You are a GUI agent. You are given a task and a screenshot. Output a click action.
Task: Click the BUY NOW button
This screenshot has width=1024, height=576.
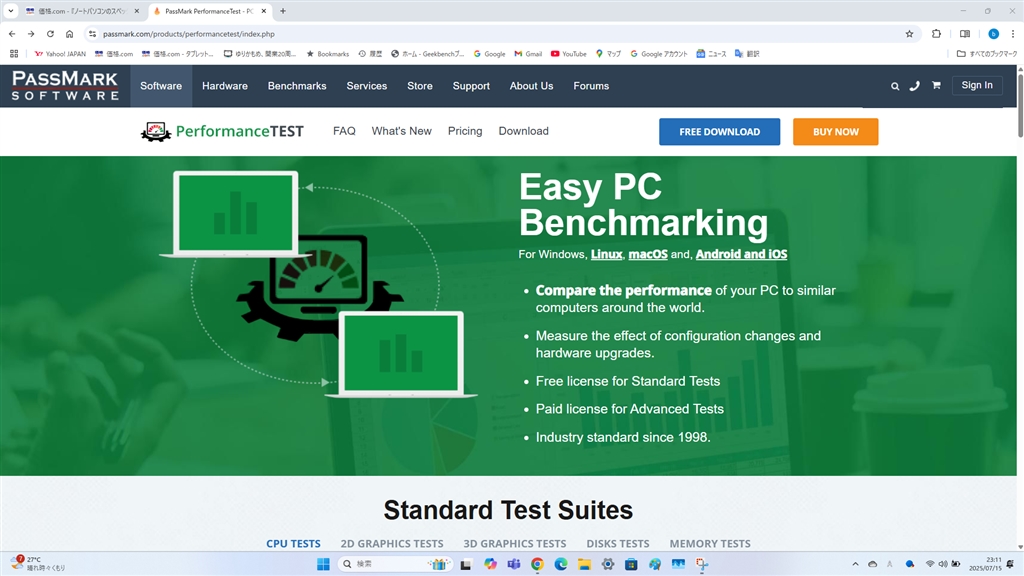836,132
